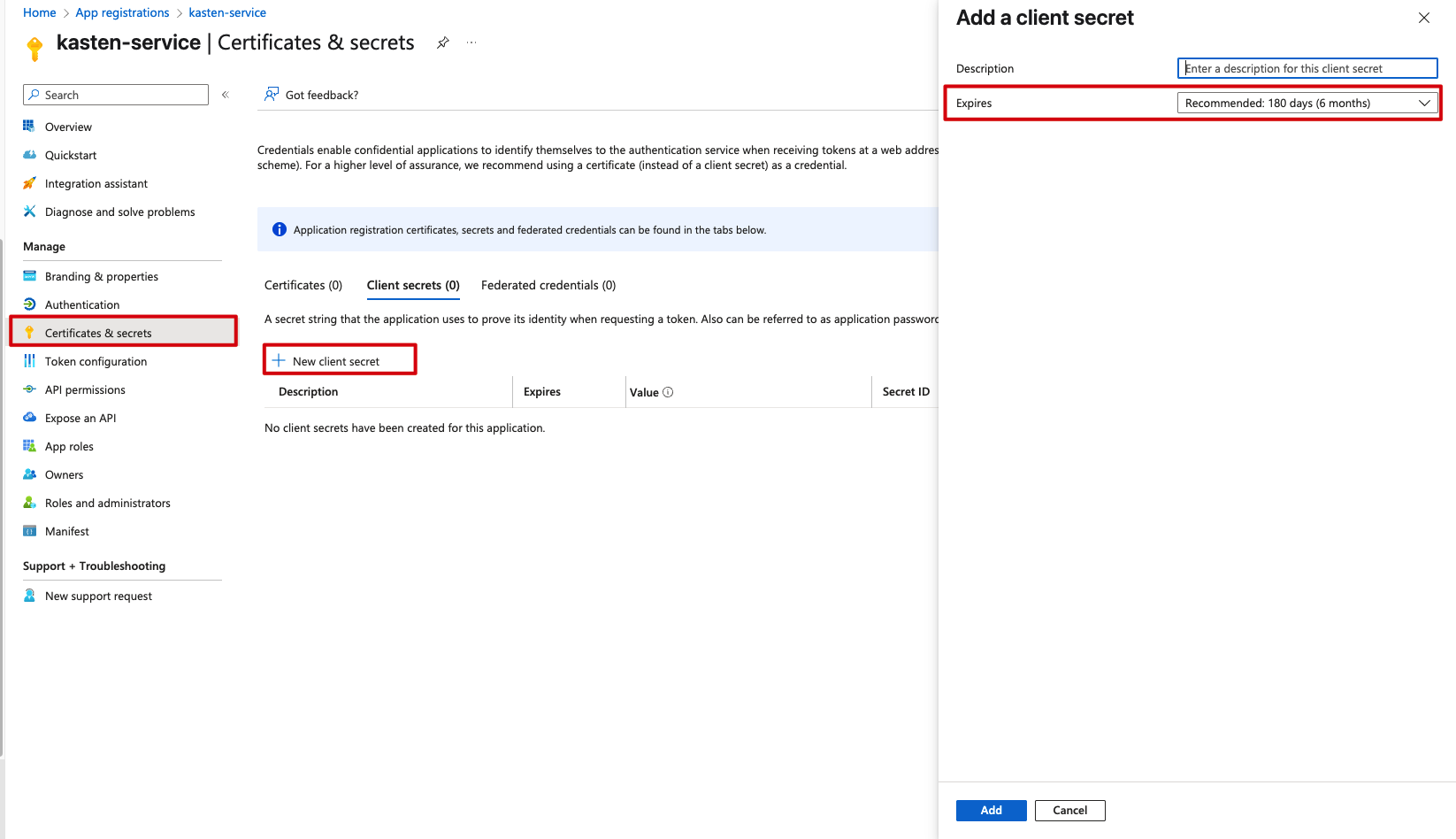Collapse the sidebar with the double chevron
Viewport: 1456px width, 839px height.
[x=226, y=95]
